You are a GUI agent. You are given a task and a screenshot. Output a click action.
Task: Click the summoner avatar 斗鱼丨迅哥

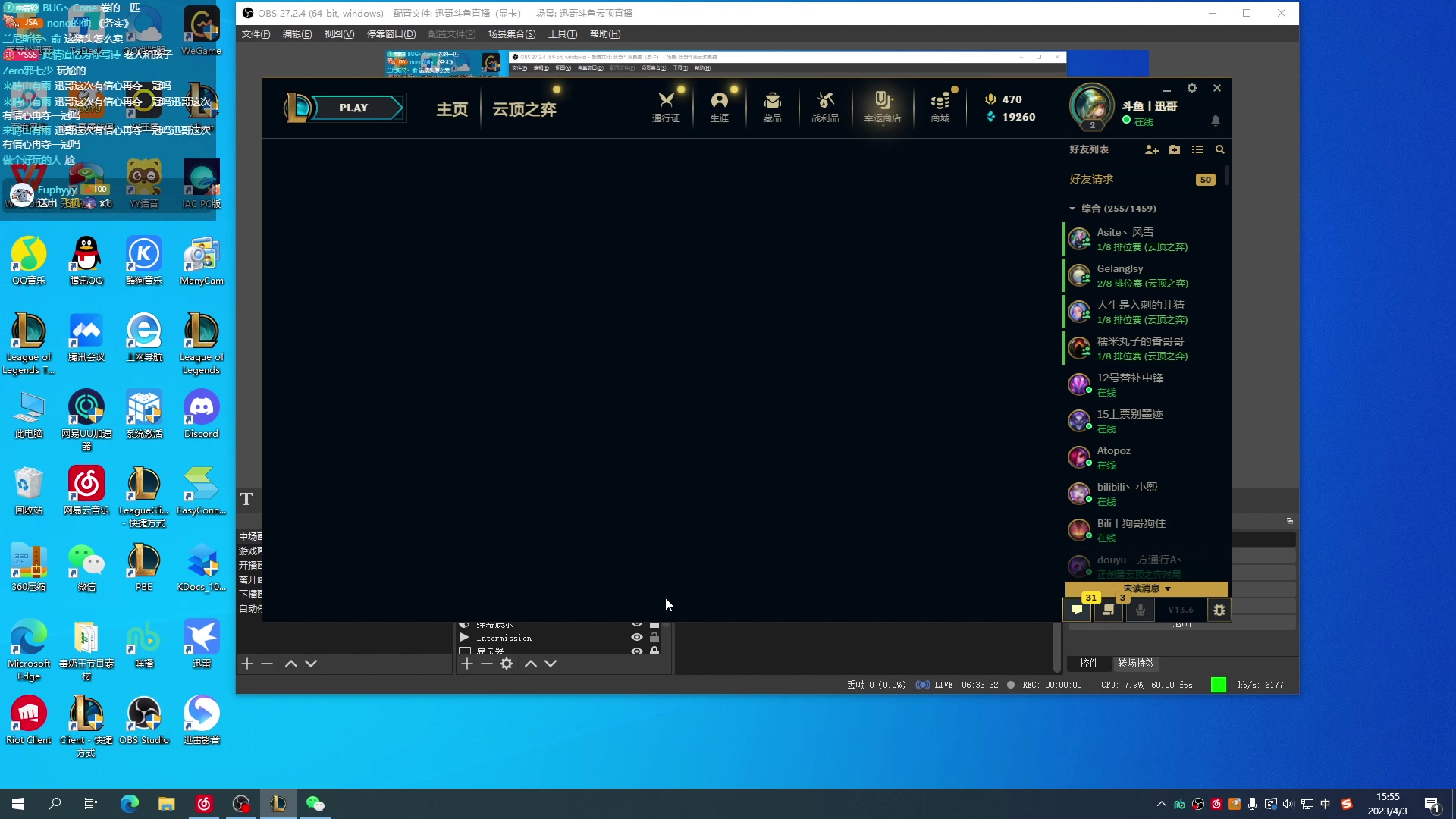pos(1091,106)
